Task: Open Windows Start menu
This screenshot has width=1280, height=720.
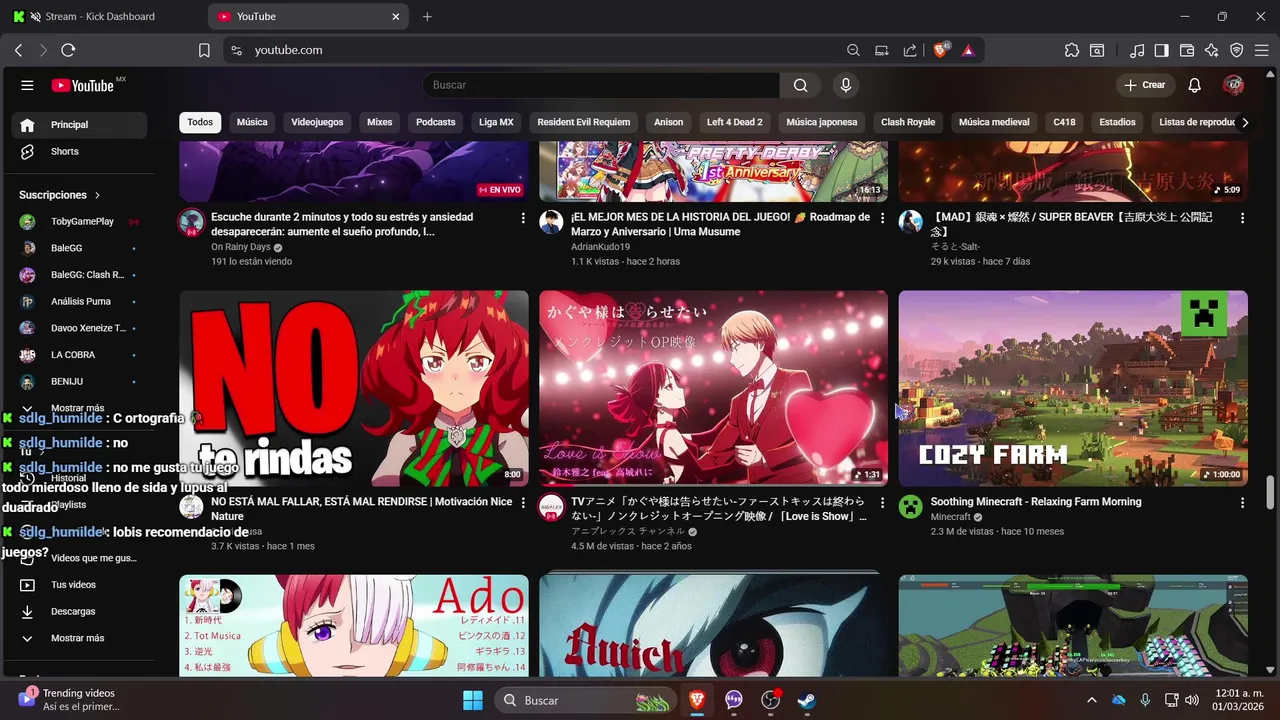Action: pos(472,700)
